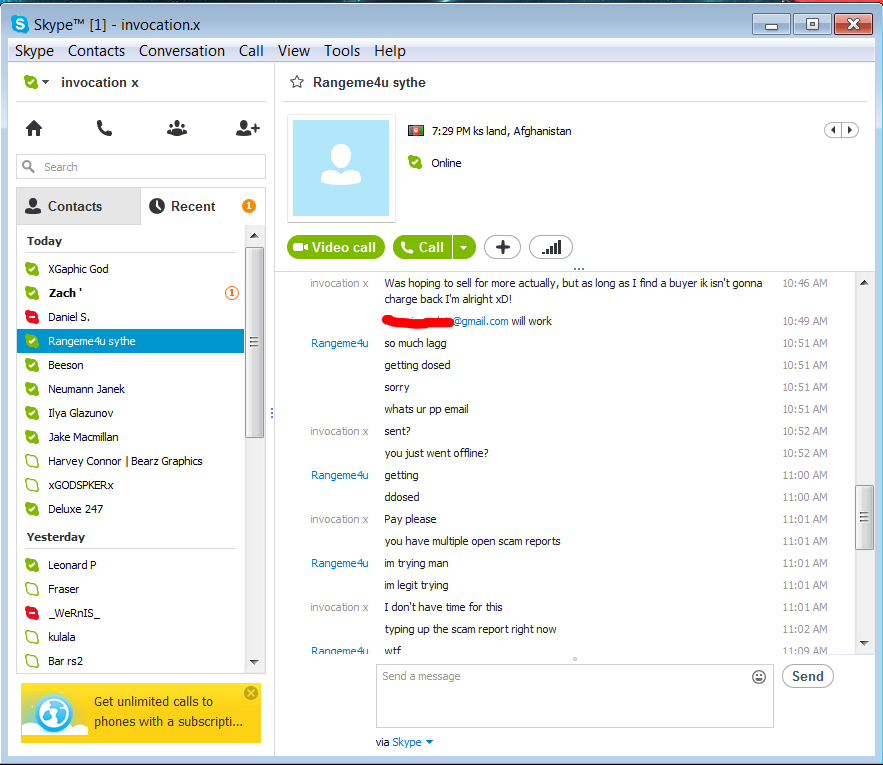
Task: Select kulala conversation
Action: tap(131, 637)
